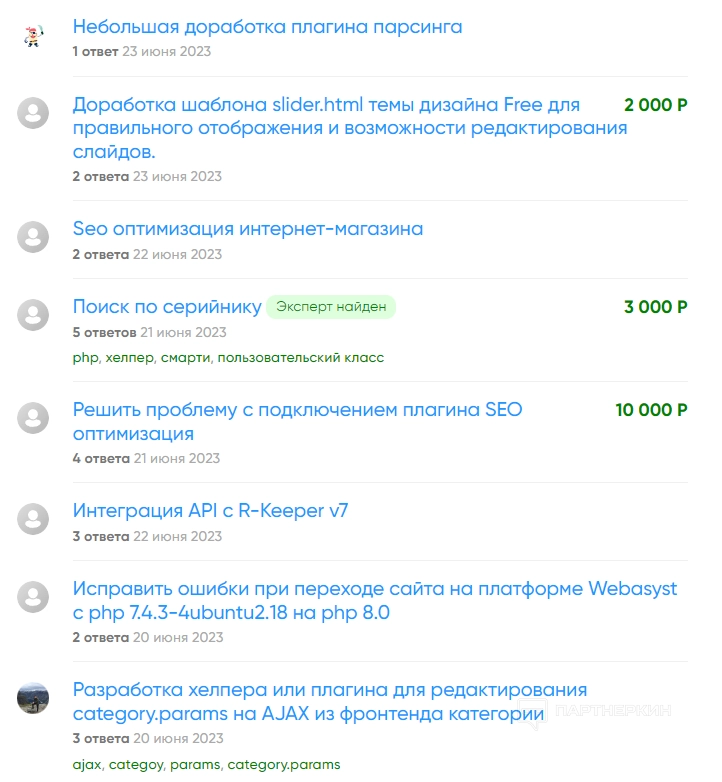Image resolution: width=722 pixels, height=782 pixels.
Task: Open "Небольшая доработка плагина парсинга" task
Action: pos(267,27)
